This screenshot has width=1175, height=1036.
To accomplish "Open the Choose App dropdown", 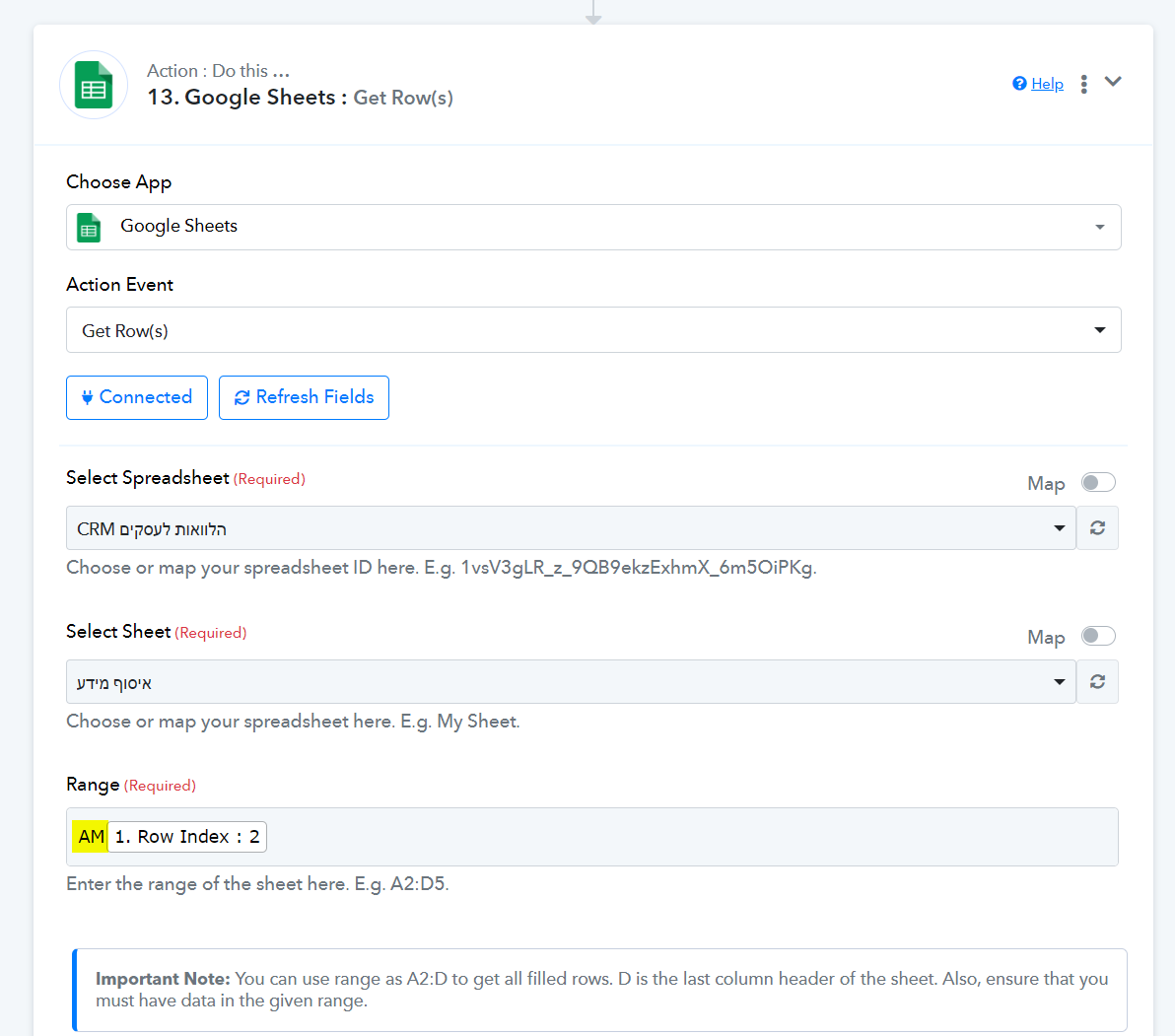I will tap(593, 227).
